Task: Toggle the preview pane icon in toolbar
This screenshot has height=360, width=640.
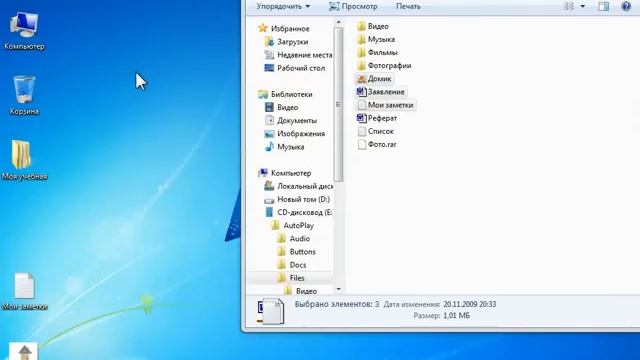Action: click(x=604, y=6)
